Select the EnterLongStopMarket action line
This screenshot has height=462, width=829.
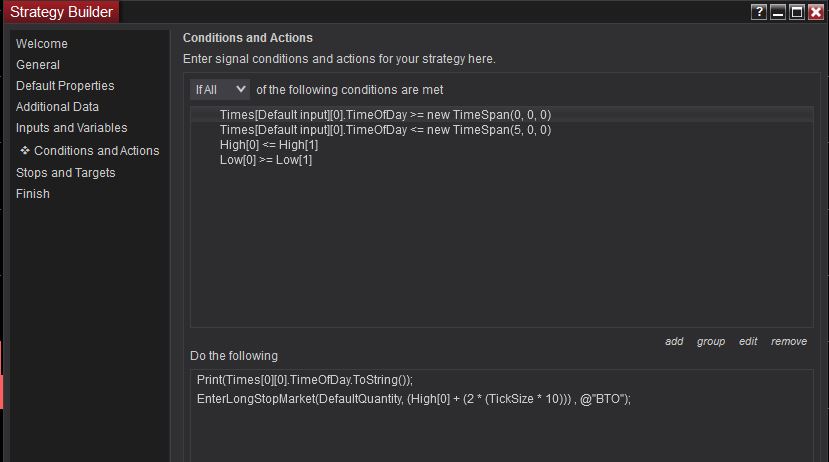click(413, 399)
